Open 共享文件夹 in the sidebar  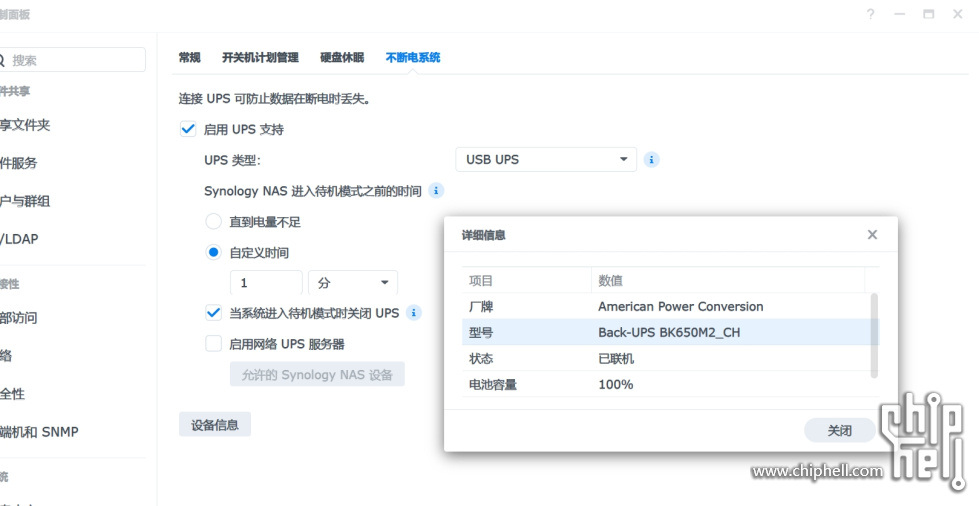(x=25, y=125)
